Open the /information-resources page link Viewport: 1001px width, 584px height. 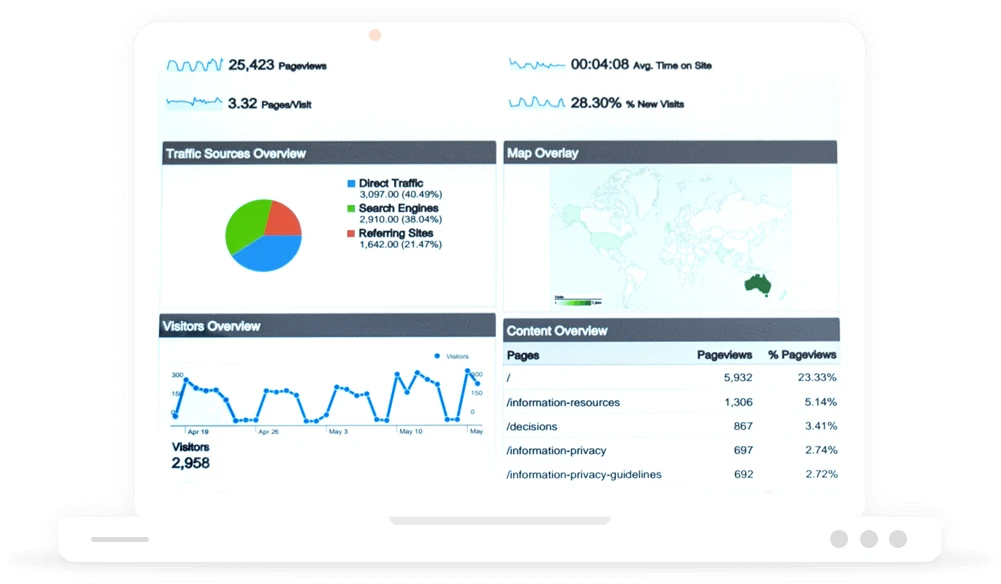pyautogui.click(x=563, y=402)
